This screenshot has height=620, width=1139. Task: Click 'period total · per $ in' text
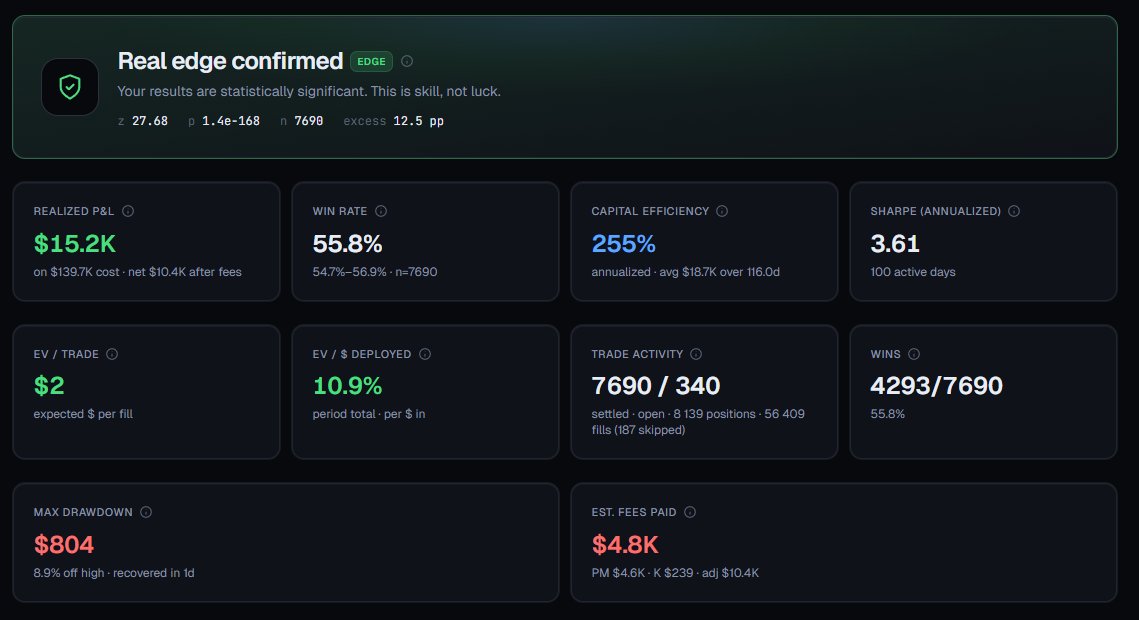point(369,414)
